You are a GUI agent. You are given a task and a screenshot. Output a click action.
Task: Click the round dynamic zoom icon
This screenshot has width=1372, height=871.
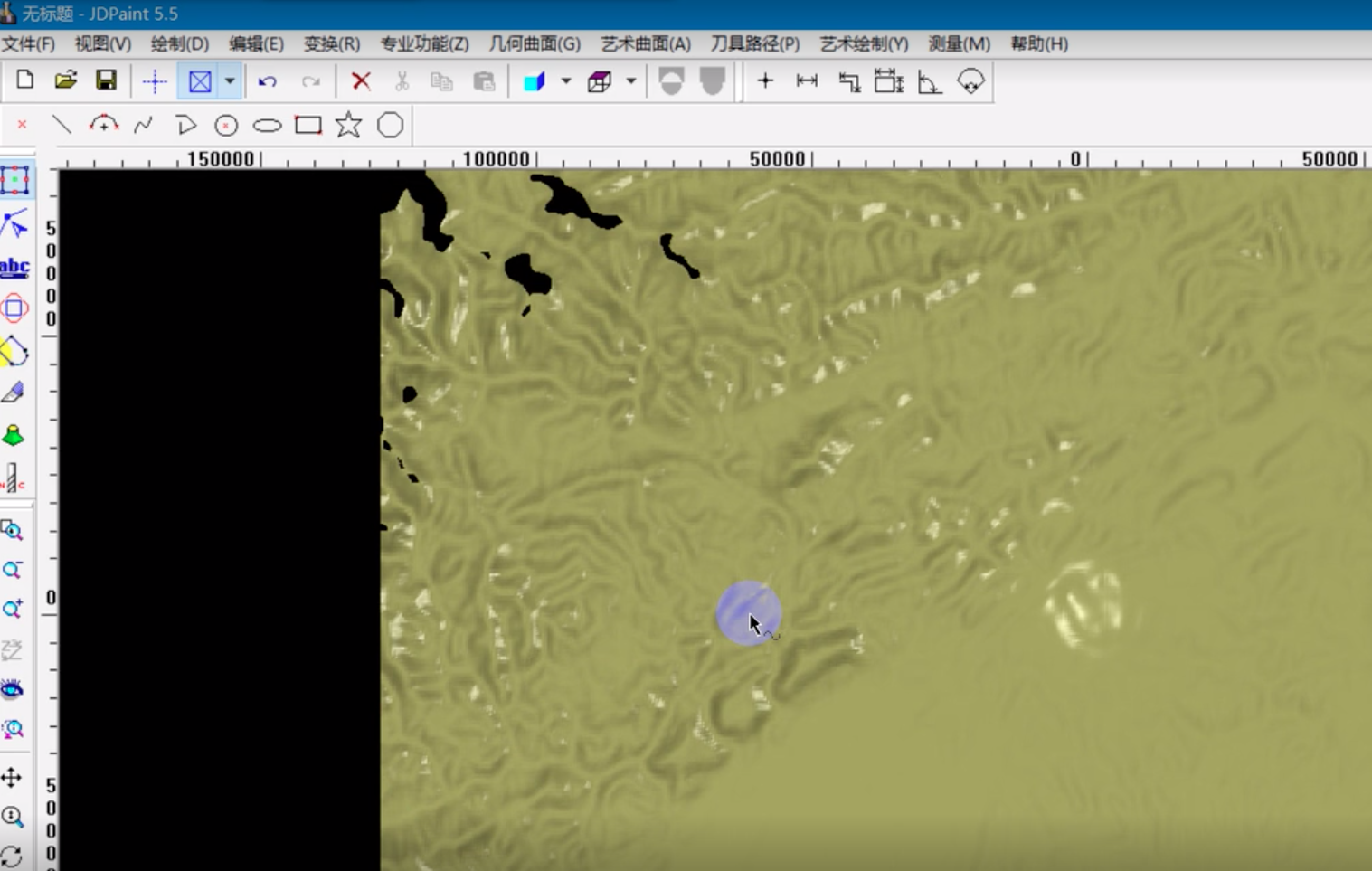(12, 818)
